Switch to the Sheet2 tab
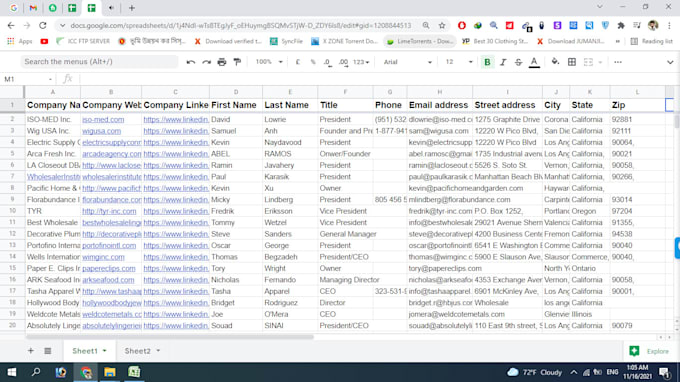This screenshot has width=680, height=382. point(137,351)
